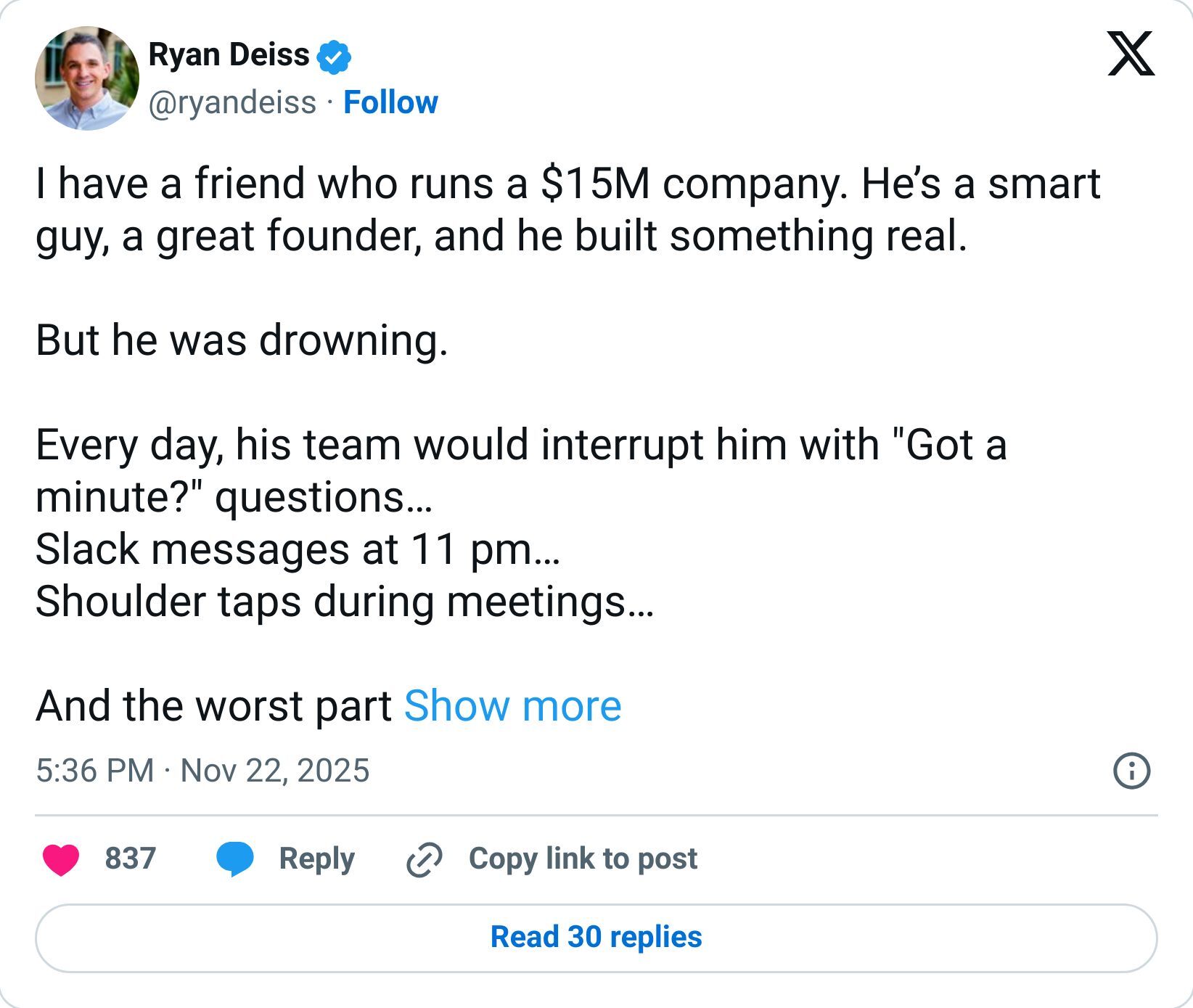Click the Read 30 replies button

[596, 936]
